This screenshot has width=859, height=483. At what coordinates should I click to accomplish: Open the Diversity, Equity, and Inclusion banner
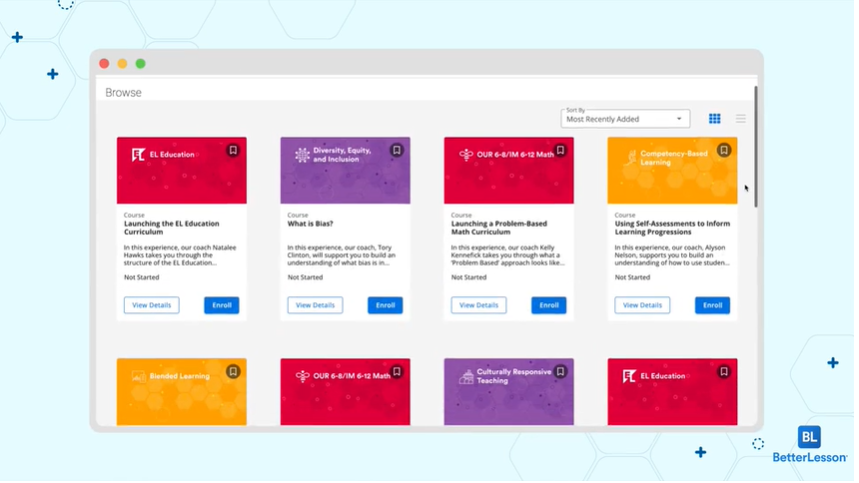click(x=347, y=171)
